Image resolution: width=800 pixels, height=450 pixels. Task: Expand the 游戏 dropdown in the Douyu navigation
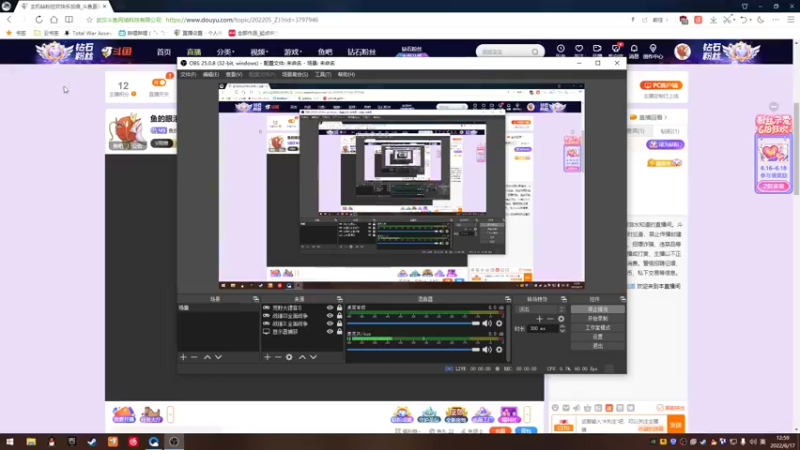pos(292,52)
